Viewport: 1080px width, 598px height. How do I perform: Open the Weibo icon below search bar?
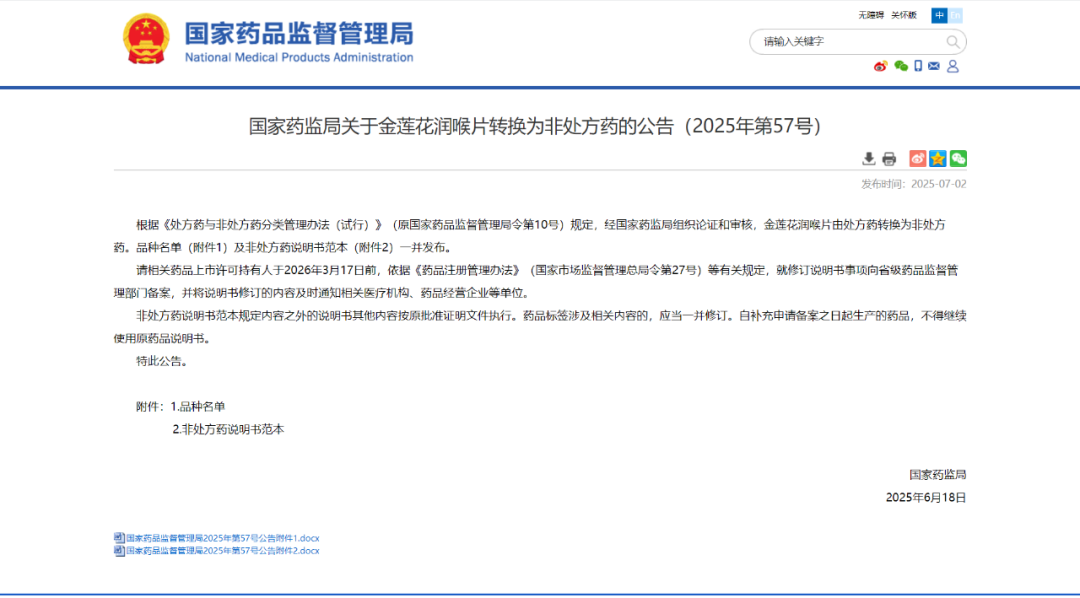[880, 66]
